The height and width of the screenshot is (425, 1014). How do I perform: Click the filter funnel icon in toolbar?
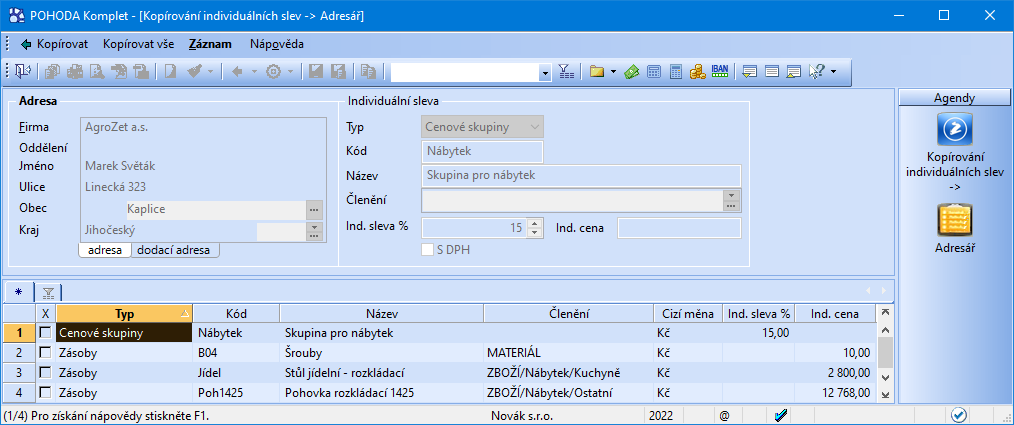(x=566, y=72)
